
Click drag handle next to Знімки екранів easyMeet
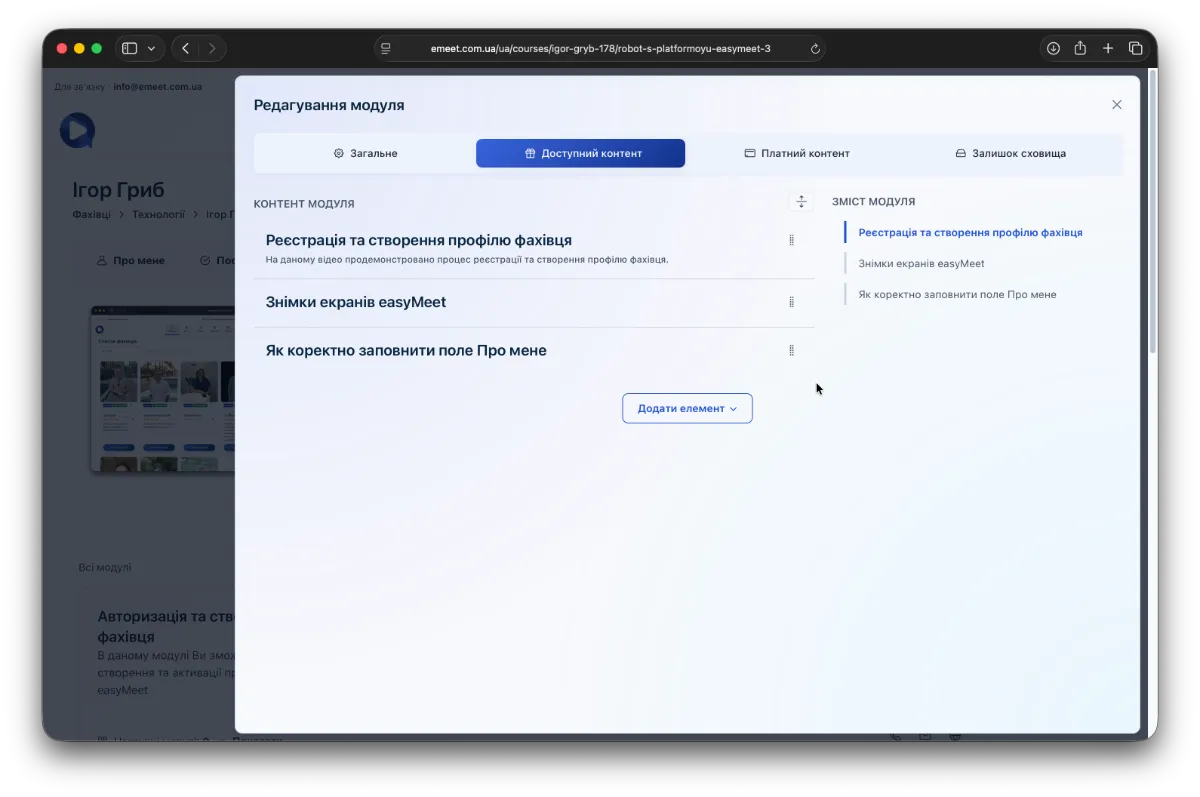[791, 302]
